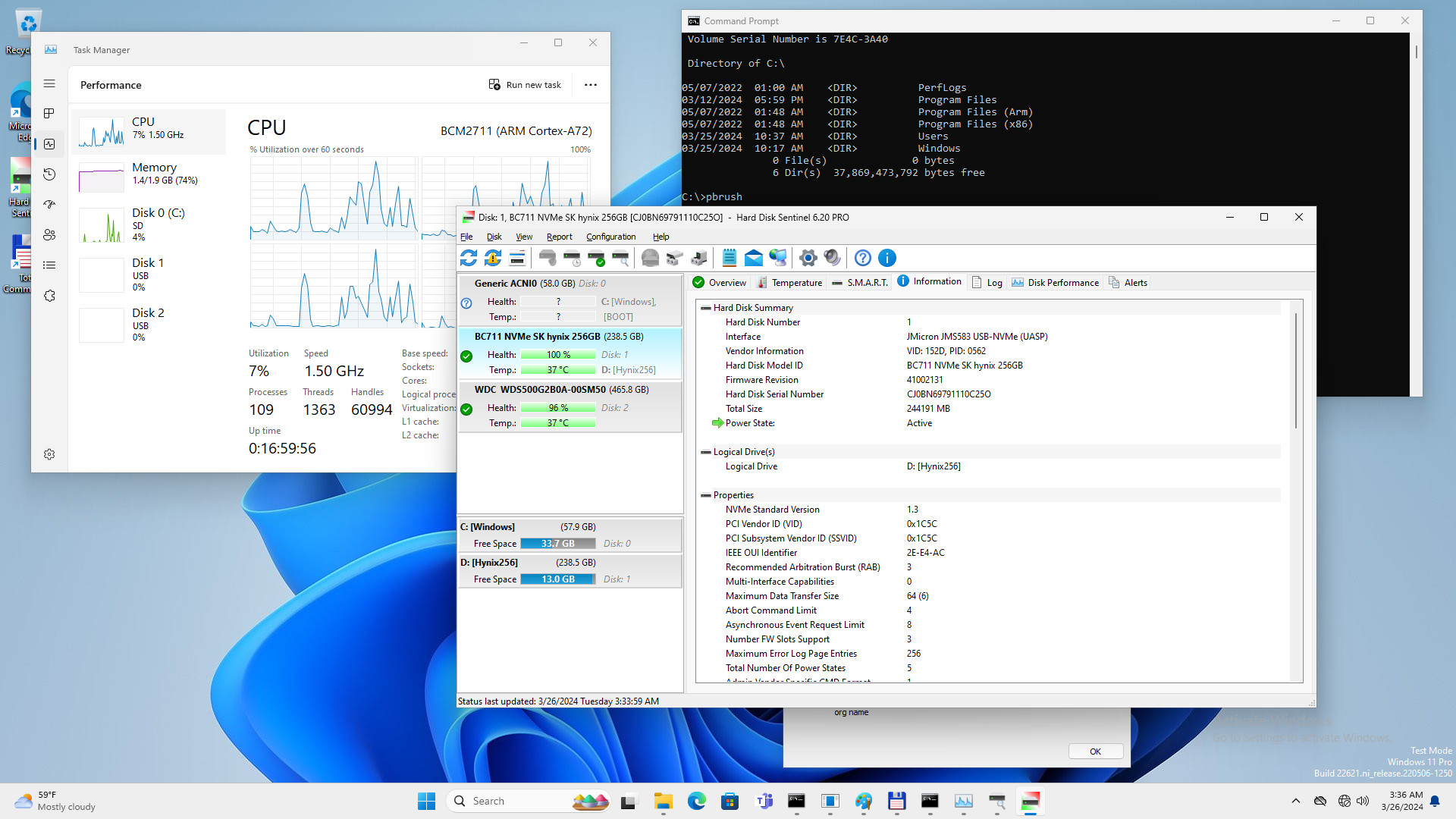Image resolution: width=1456 pixels, height=819 pixels.
Task: Open Services icon in Task Manager sidebar
Action: click(x=49, y=296)
